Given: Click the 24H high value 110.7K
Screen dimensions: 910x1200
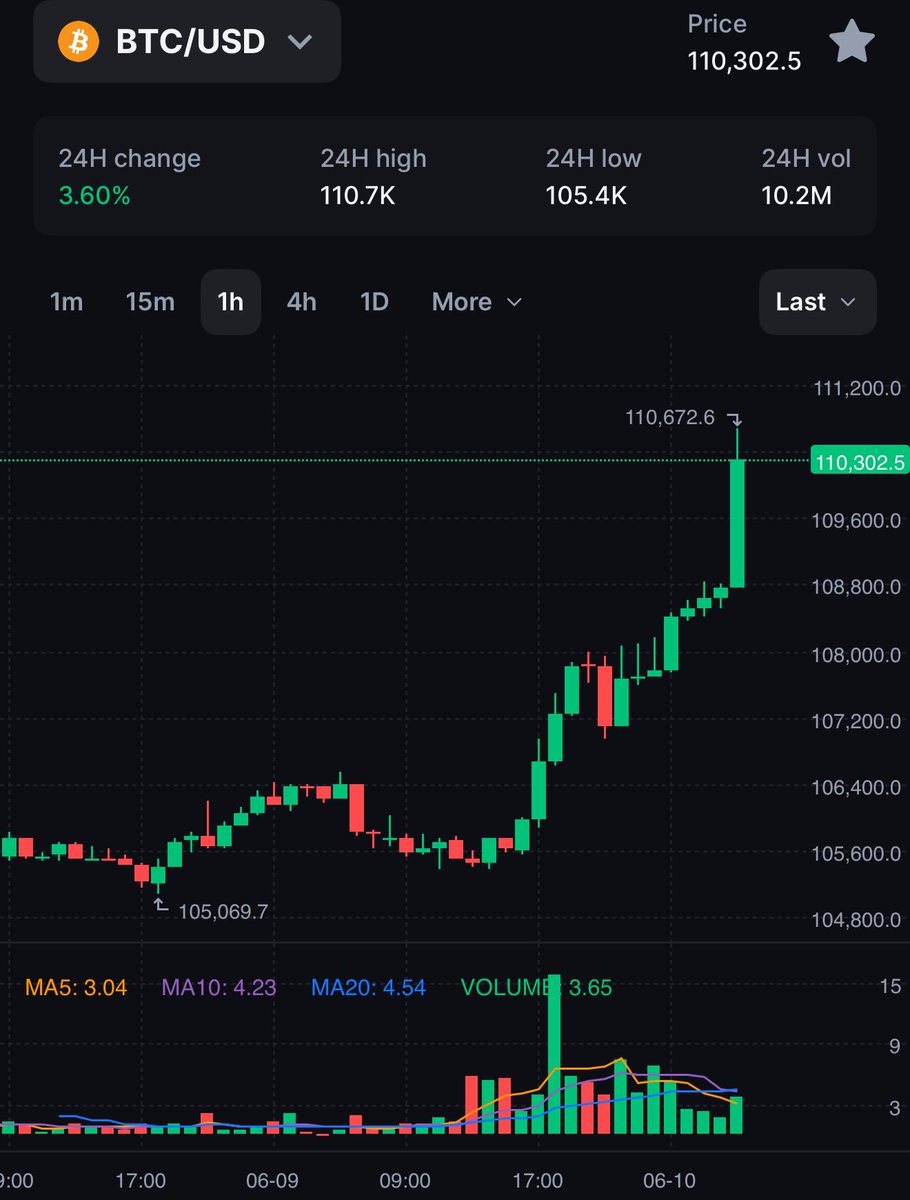Looking at the screenshot, I should click(357, 195).
